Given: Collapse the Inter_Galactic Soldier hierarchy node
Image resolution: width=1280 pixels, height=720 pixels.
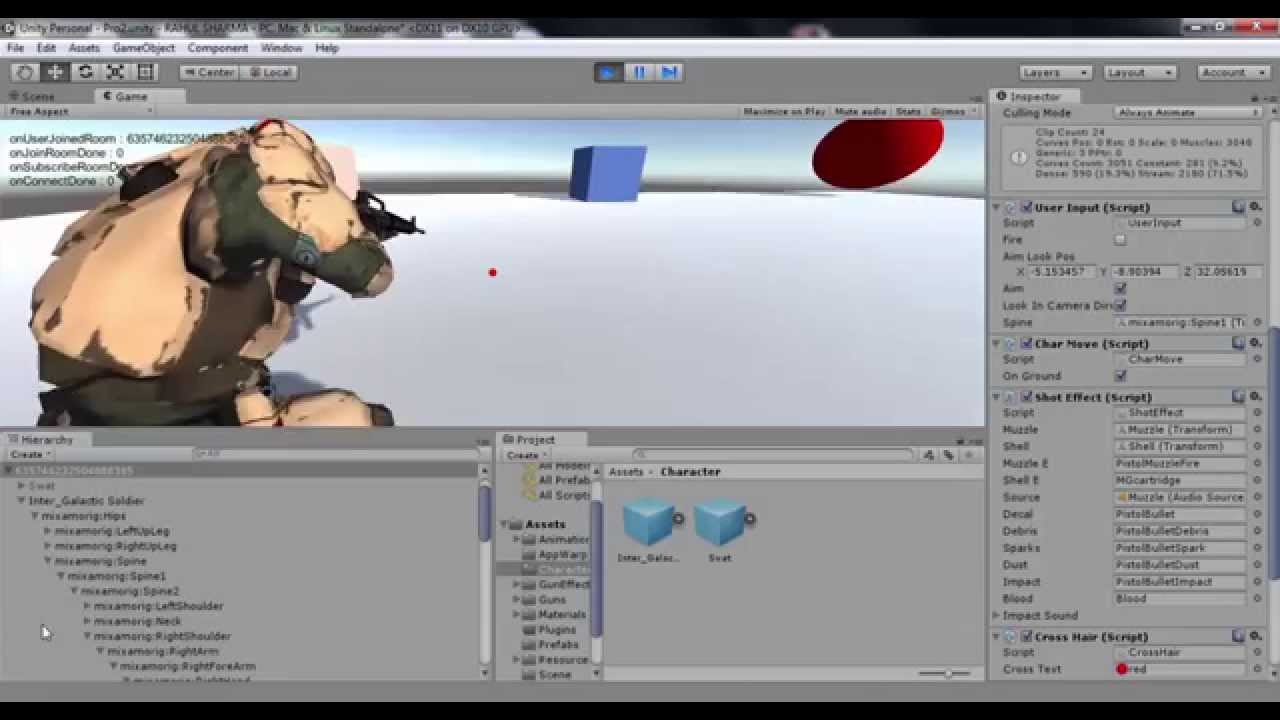Looking at the screenshot, I should (x=21, y=501).
